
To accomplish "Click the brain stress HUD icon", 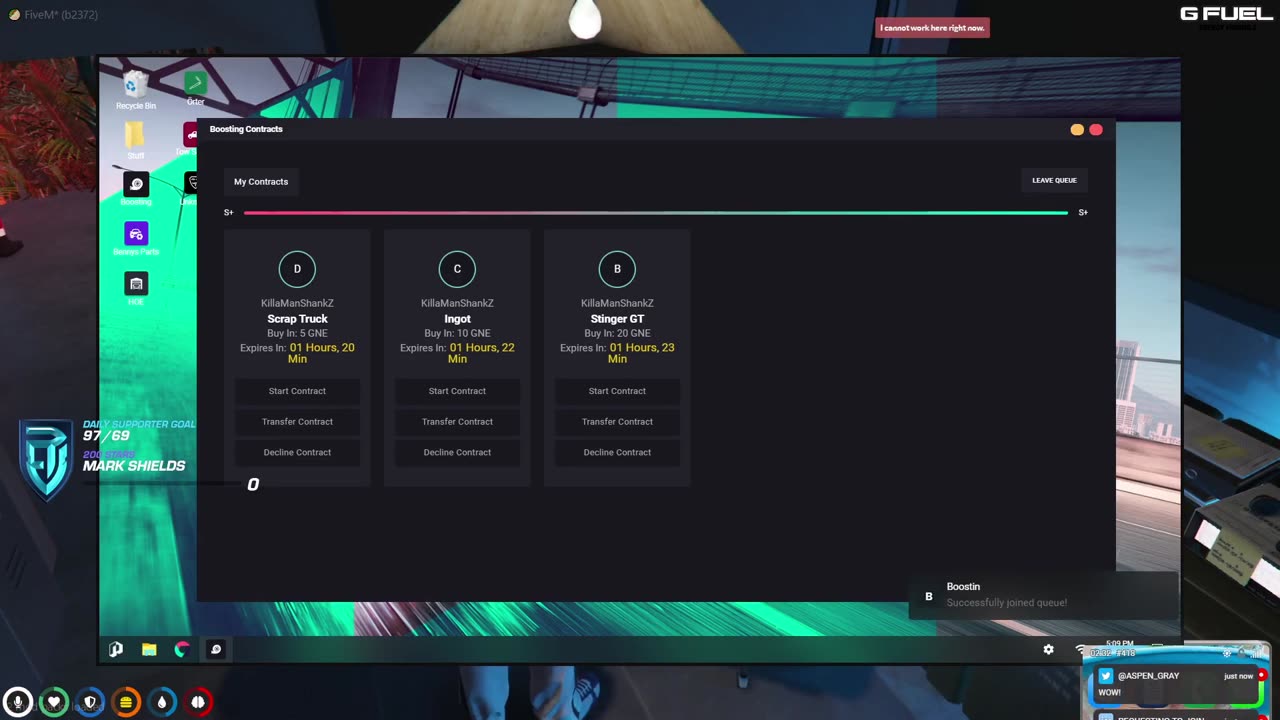I will click(198, 702).
